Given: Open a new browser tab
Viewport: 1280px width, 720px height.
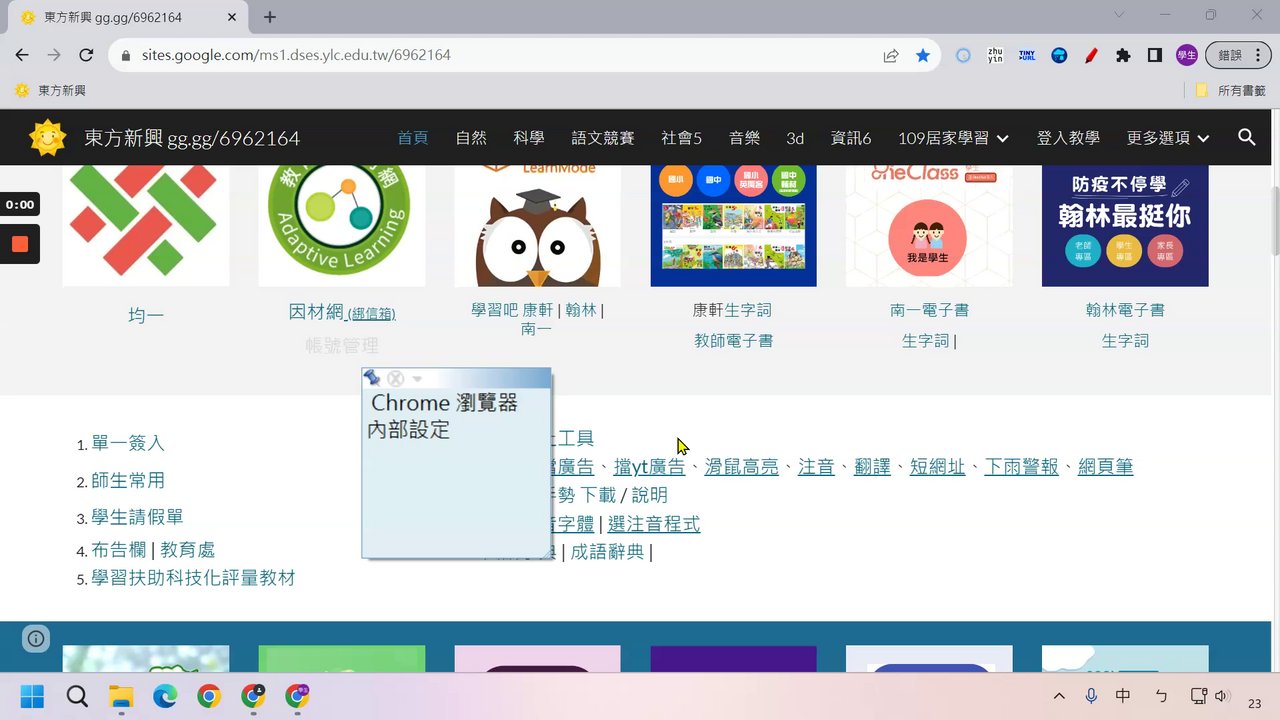Looking at the screenshot, I should pos(270,17).
